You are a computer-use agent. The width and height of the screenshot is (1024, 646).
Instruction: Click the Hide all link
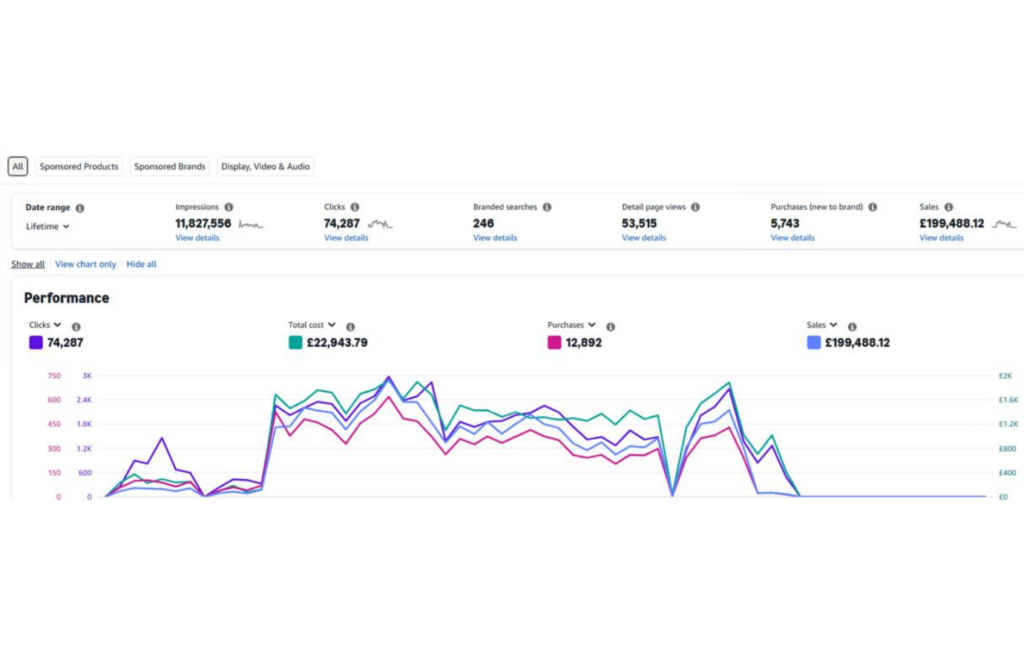click(x=142, y=264)
